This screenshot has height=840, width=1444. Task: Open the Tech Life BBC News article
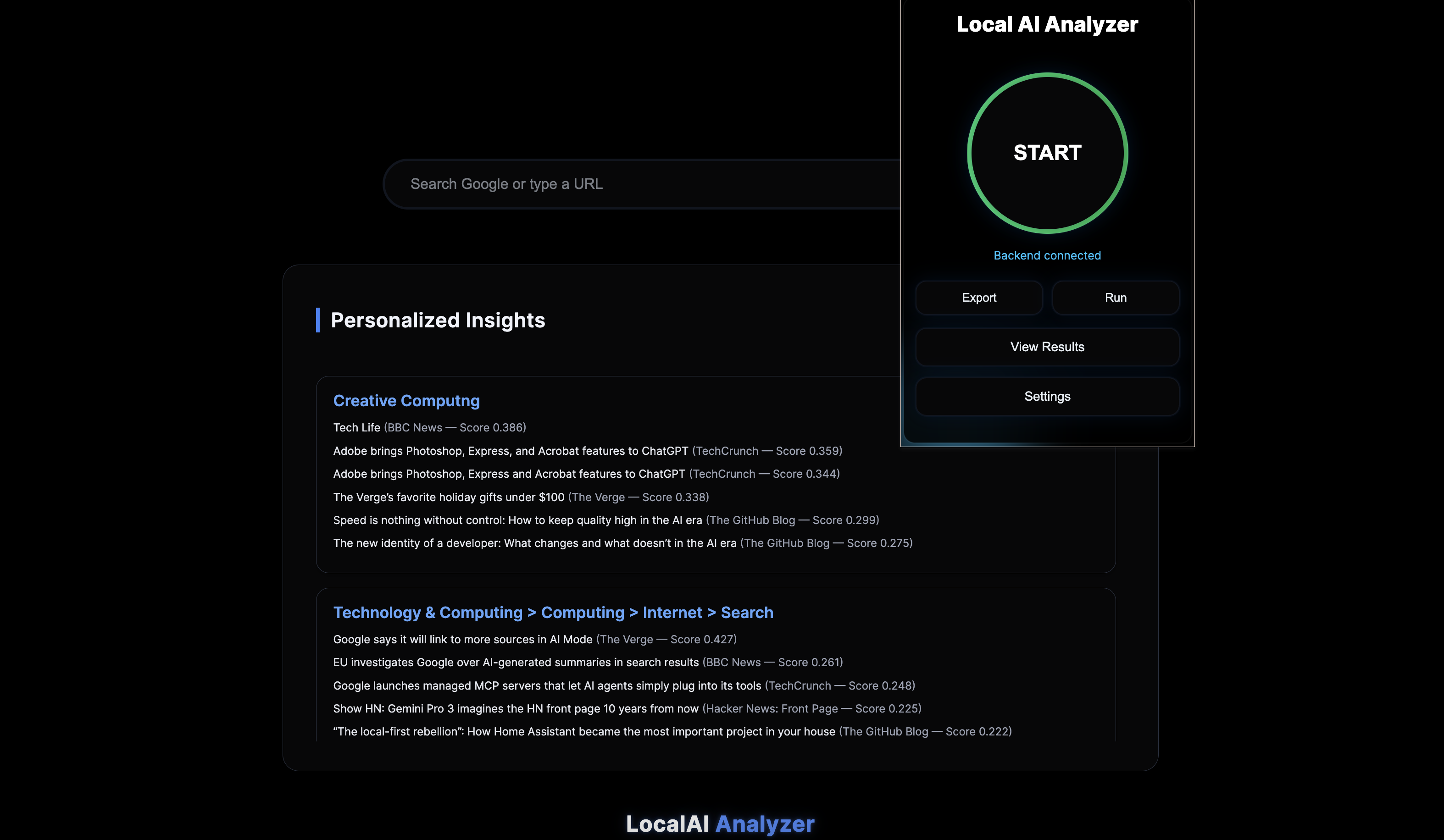(x=356, y=428)
